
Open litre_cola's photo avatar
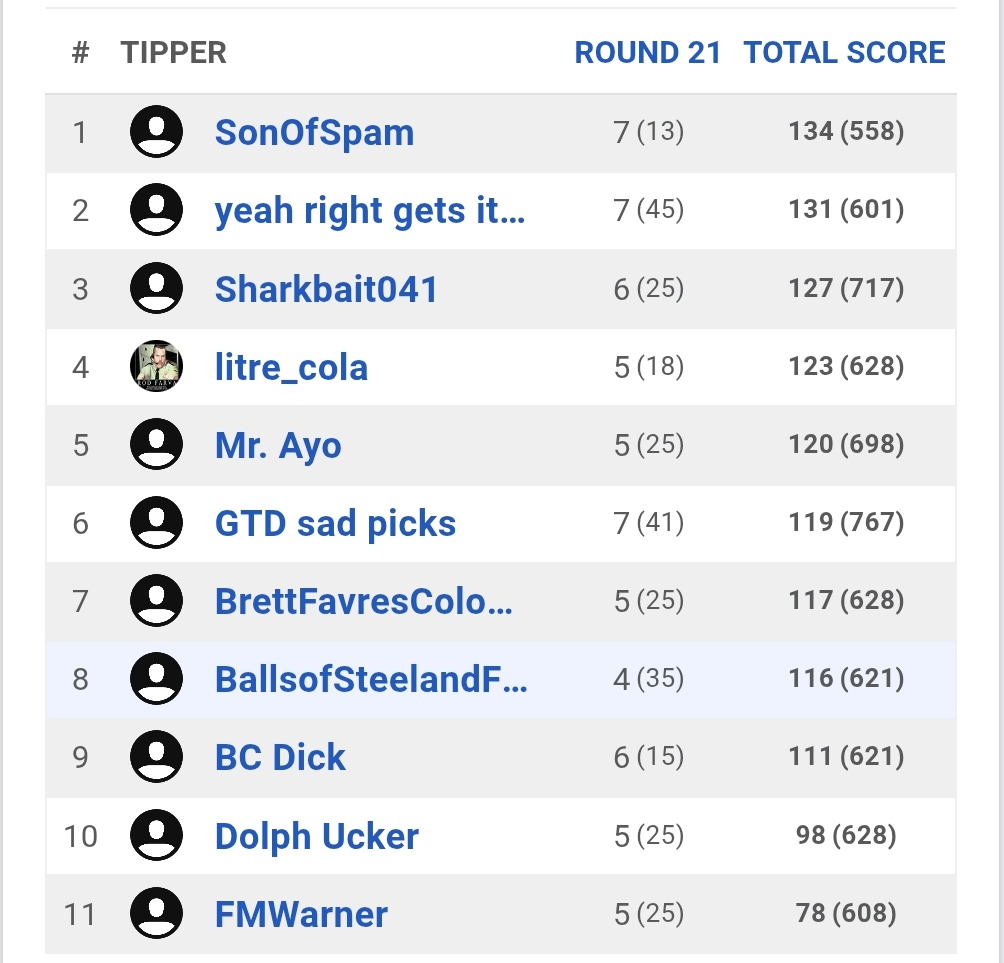pos(156,366)
